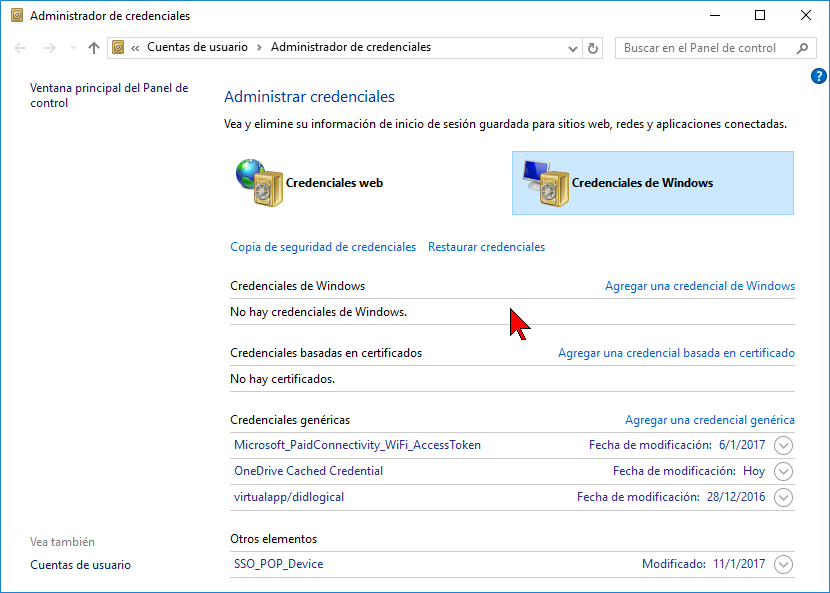Click the back navigation arrow
This screenshot has width=830, height=593.
click(20, 48)
